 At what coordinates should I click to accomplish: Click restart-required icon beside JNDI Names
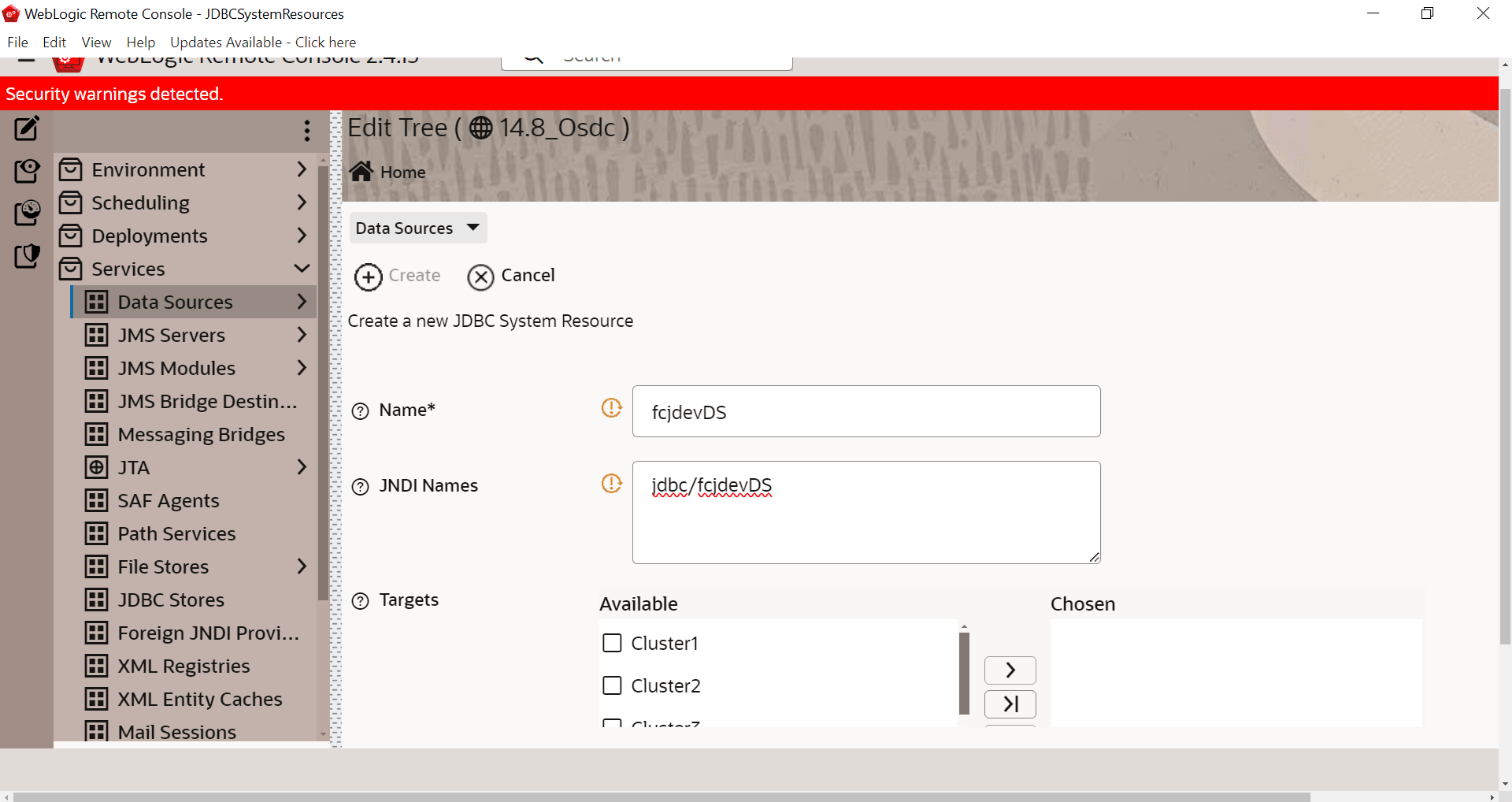(612, 483)
